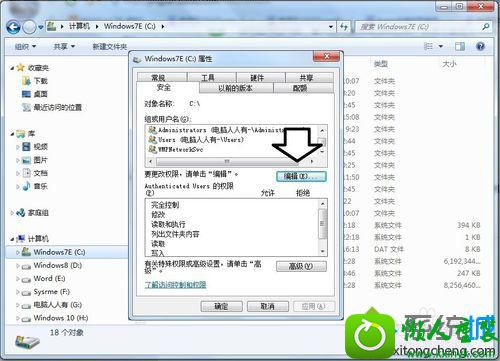Select 收藏夹 star in navigation pane
500x361 pixels.
point(21,68)
